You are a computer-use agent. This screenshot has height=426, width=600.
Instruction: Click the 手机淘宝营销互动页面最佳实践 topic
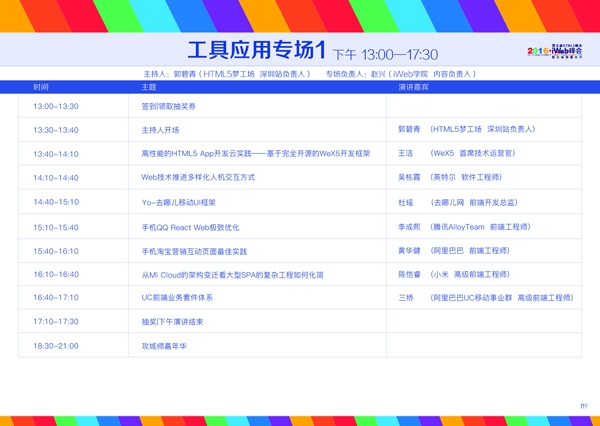tap(194, 252)
